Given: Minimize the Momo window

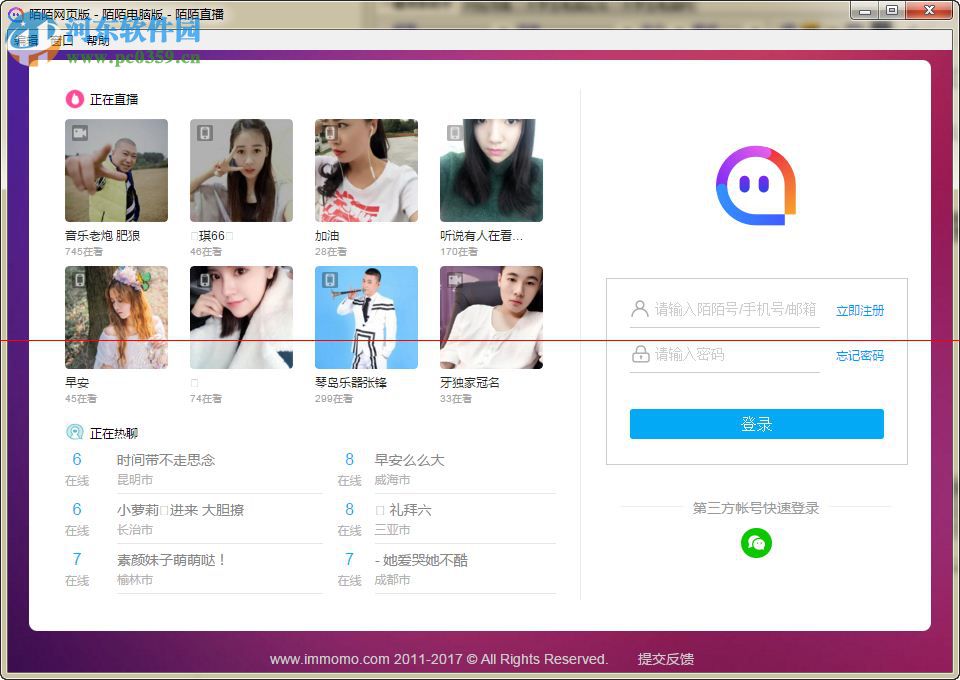Looking at the screenshot, I should coord(864,11).
